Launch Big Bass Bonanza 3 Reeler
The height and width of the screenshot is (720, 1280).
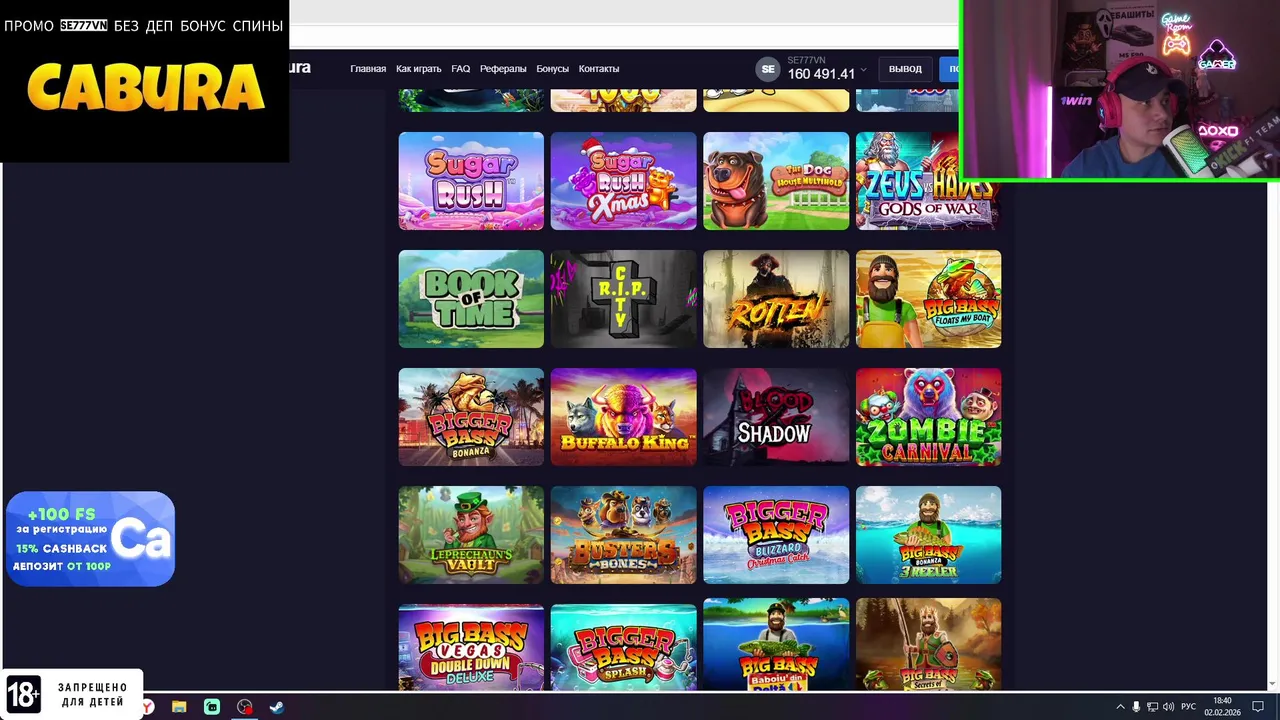click(928, 535)
